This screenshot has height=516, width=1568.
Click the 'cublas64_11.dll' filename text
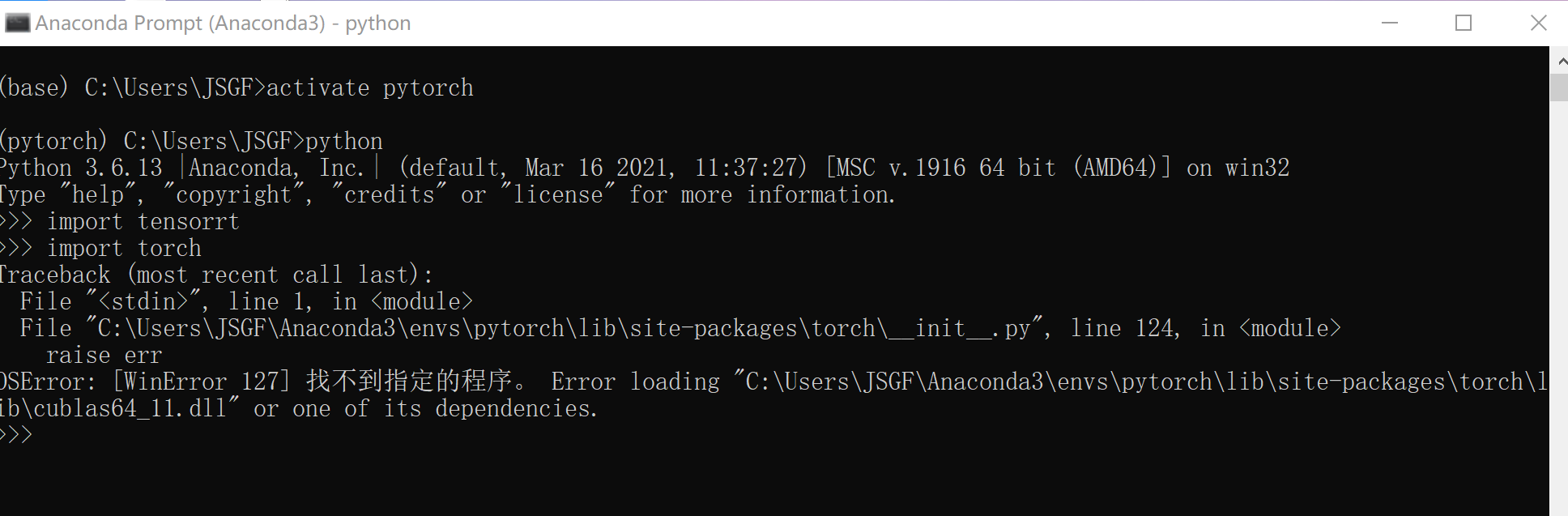tap(130, 408)
